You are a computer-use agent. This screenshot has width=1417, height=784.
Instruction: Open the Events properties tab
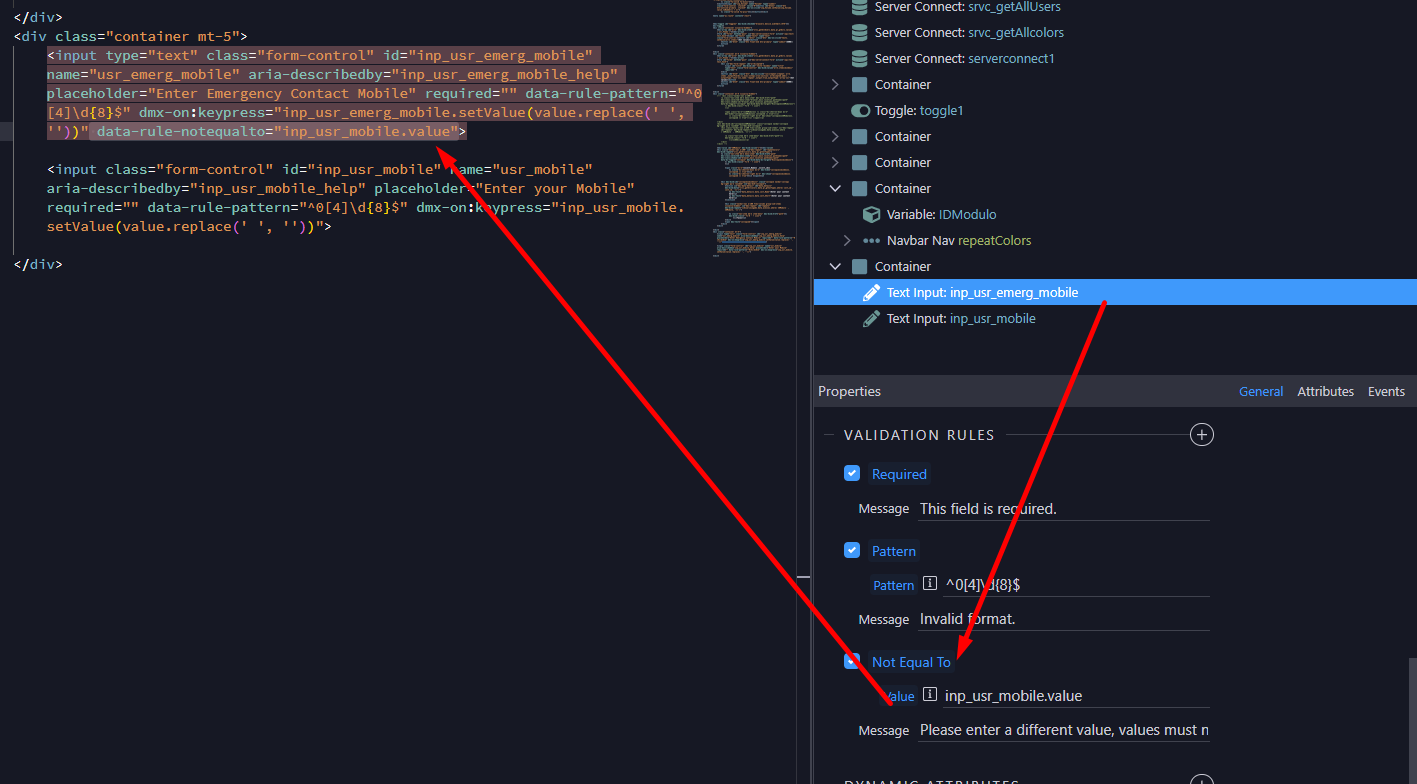pyautogui.click(x=1386, y=392)
